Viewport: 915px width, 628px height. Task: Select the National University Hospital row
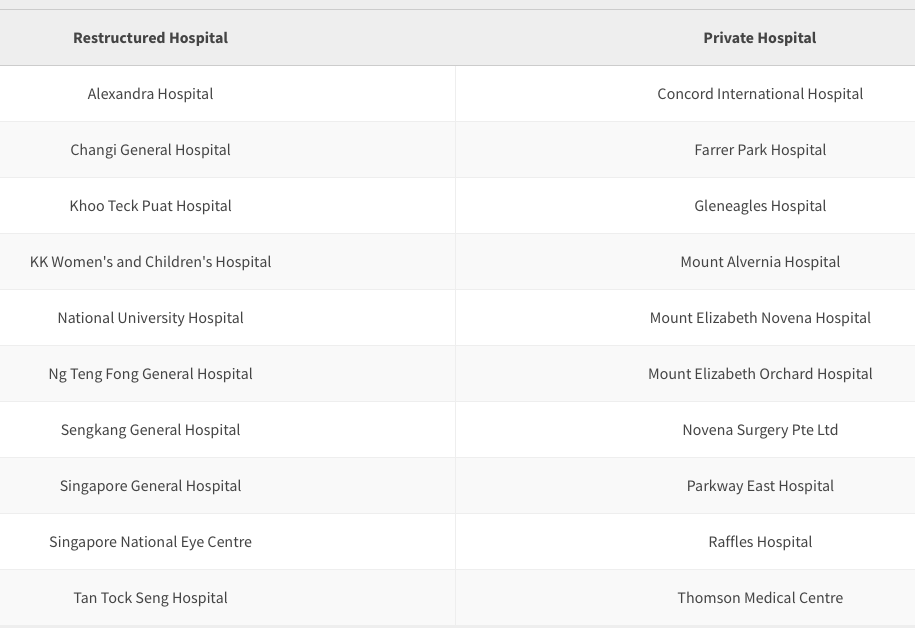click(x=151, y=318)
